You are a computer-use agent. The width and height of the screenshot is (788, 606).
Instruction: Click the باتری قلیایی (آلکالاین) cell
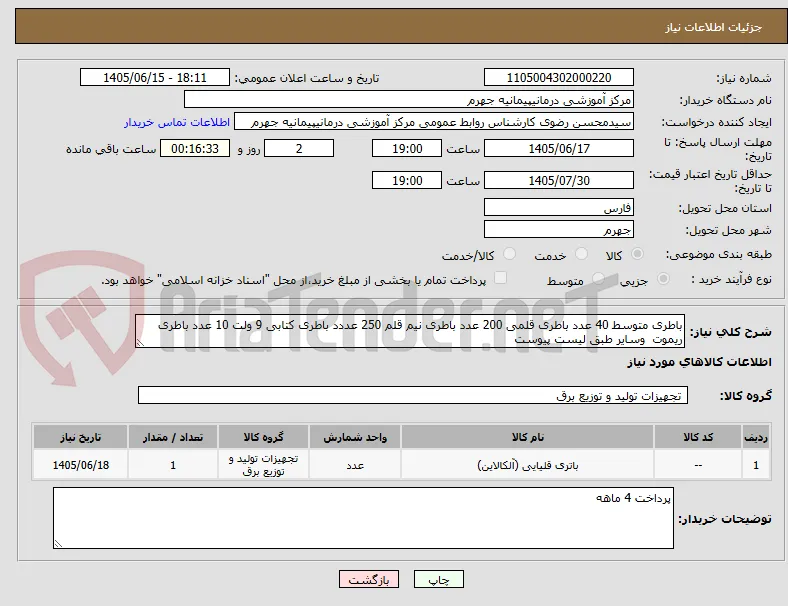(527, 465)
